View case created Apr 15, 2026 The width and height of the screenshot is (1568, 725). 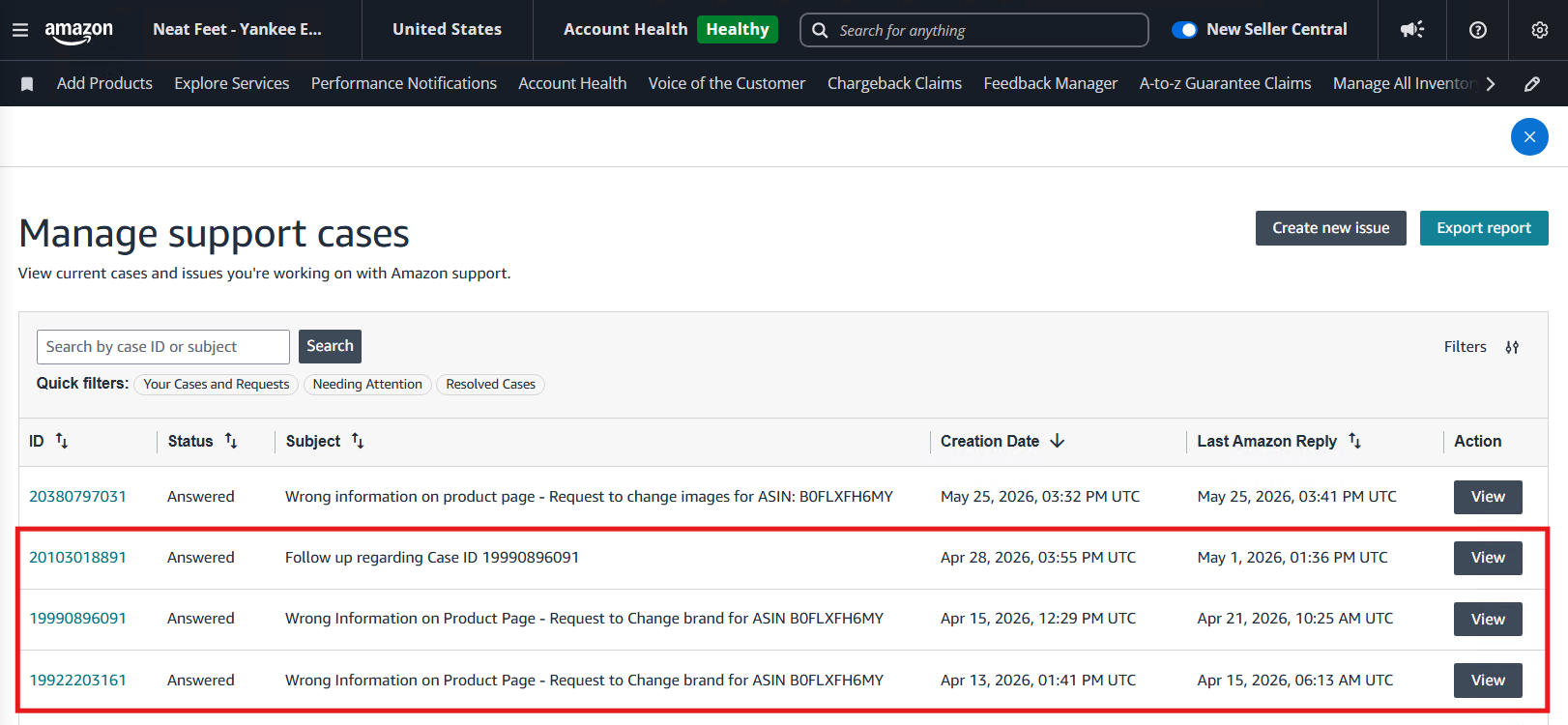tap(1488, 620)
